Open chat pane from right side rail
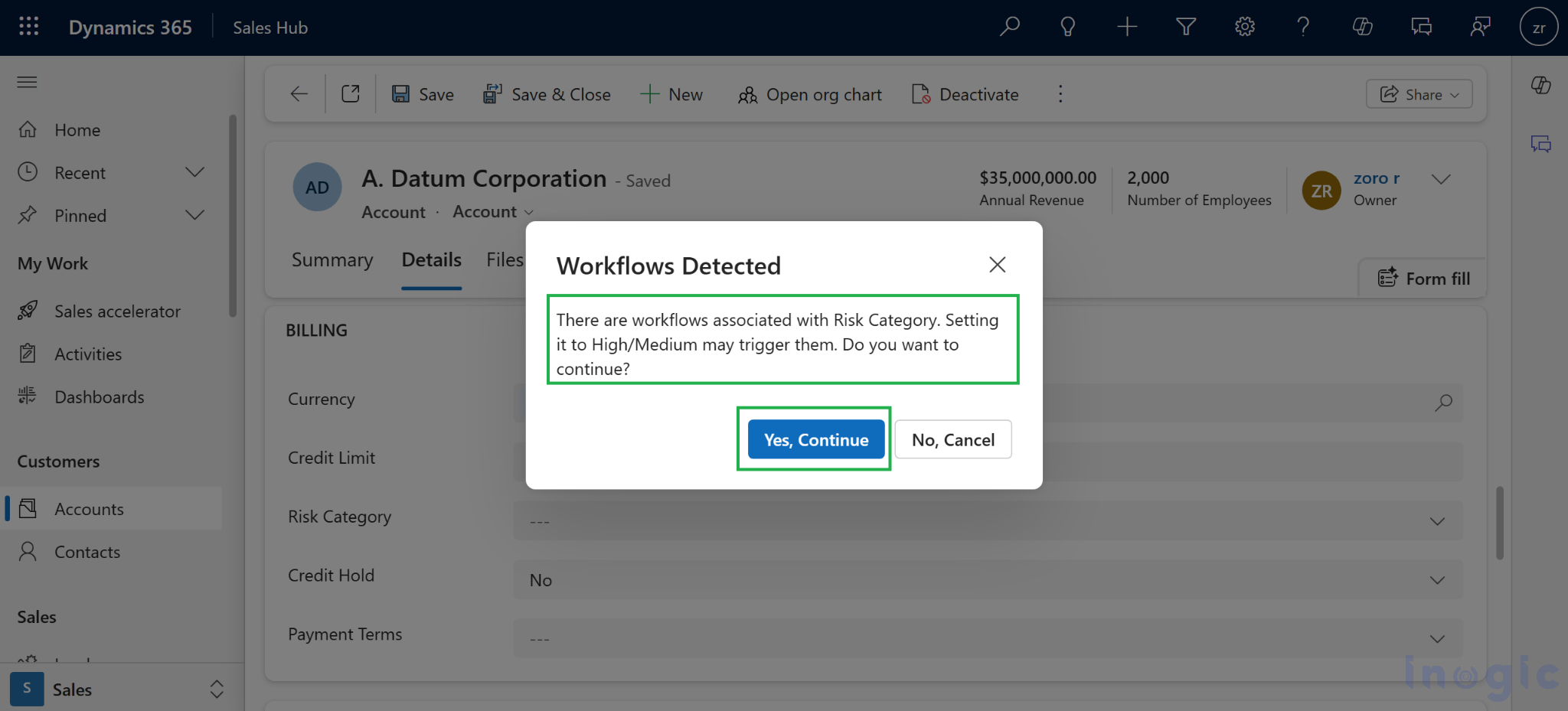The height and width of the screenshot is (711, 1568). (1541, 144)
